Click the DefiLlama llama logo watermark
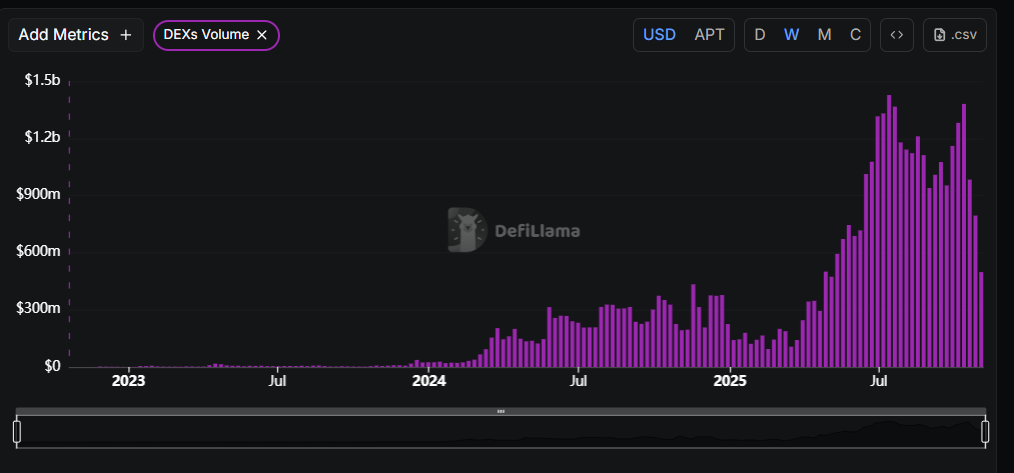1014x473 pixels. click(465, 230)
